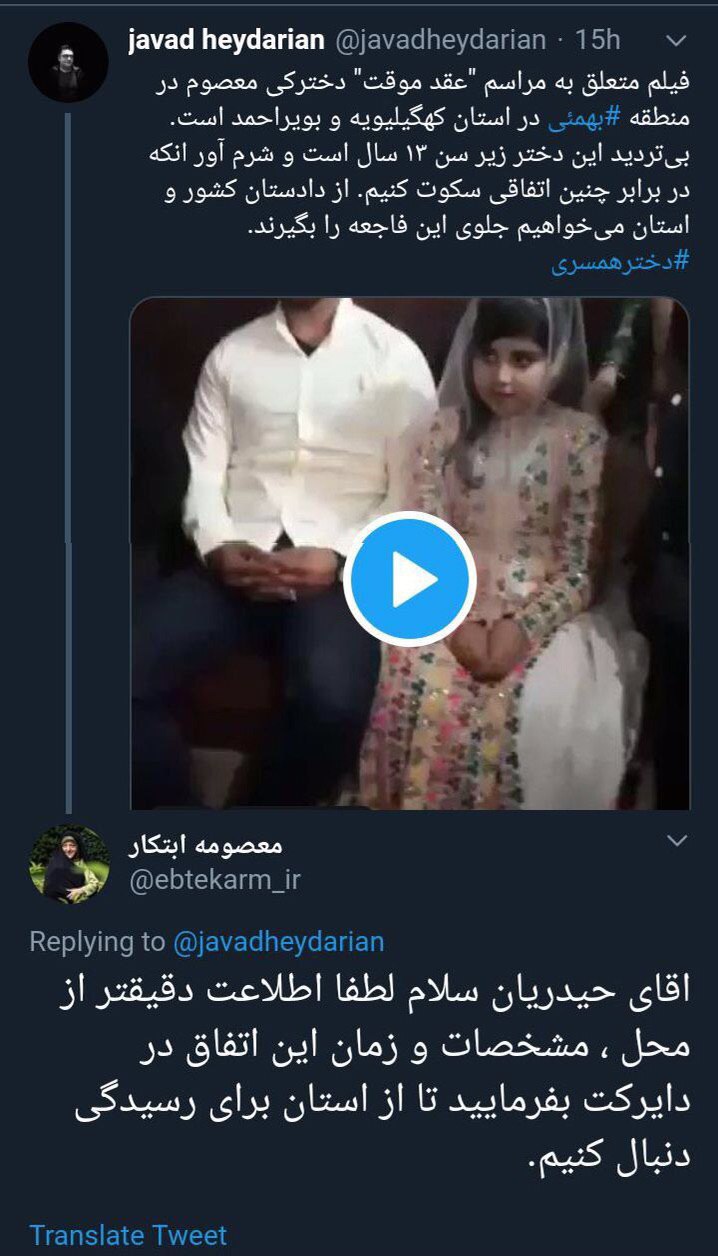
Task: Click the 15h timestamp on the tweet
Action: (599, 40)
